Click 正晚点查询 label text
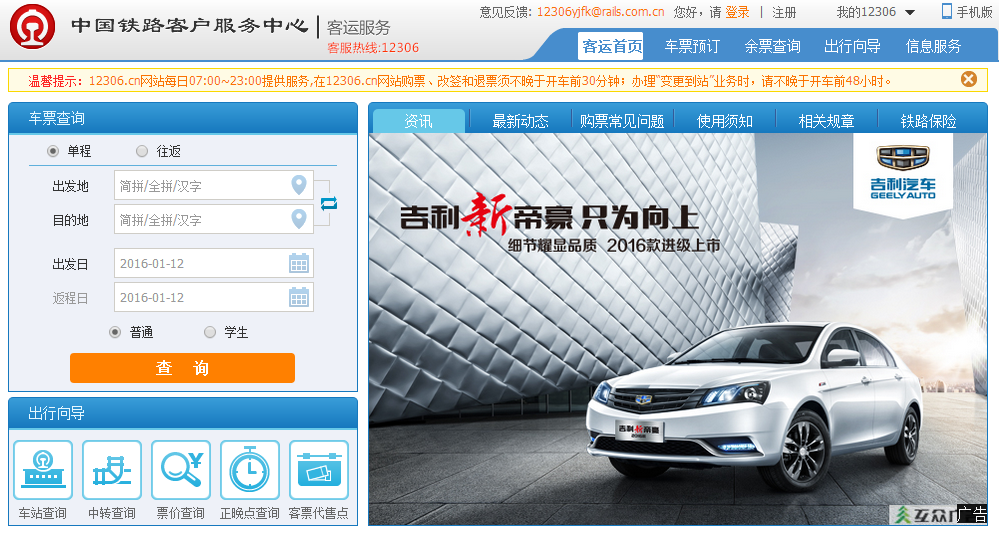 pos(250,513)
